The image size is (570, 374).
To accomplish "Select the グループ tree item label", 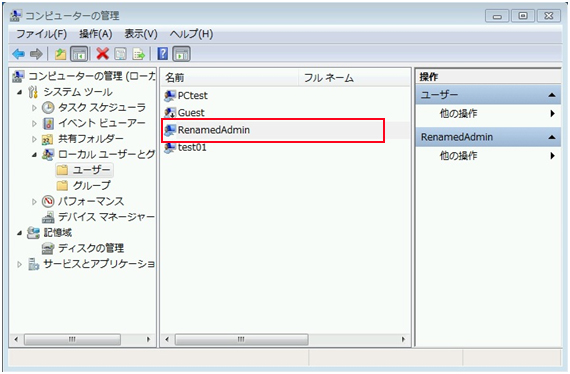I will coord(91,185).
